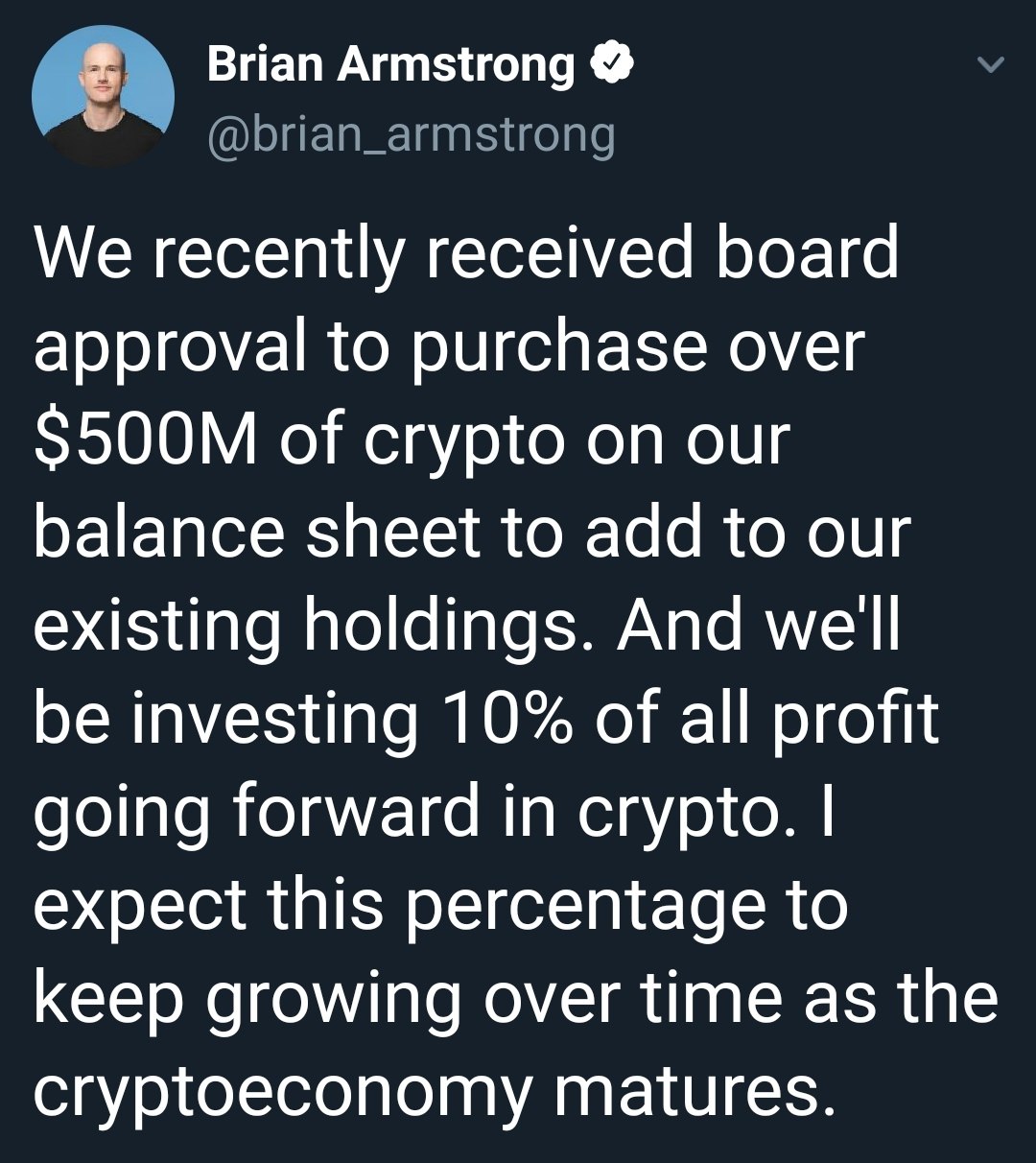
Task: Open the tweet author's profile picture
Action: [103, 96]
